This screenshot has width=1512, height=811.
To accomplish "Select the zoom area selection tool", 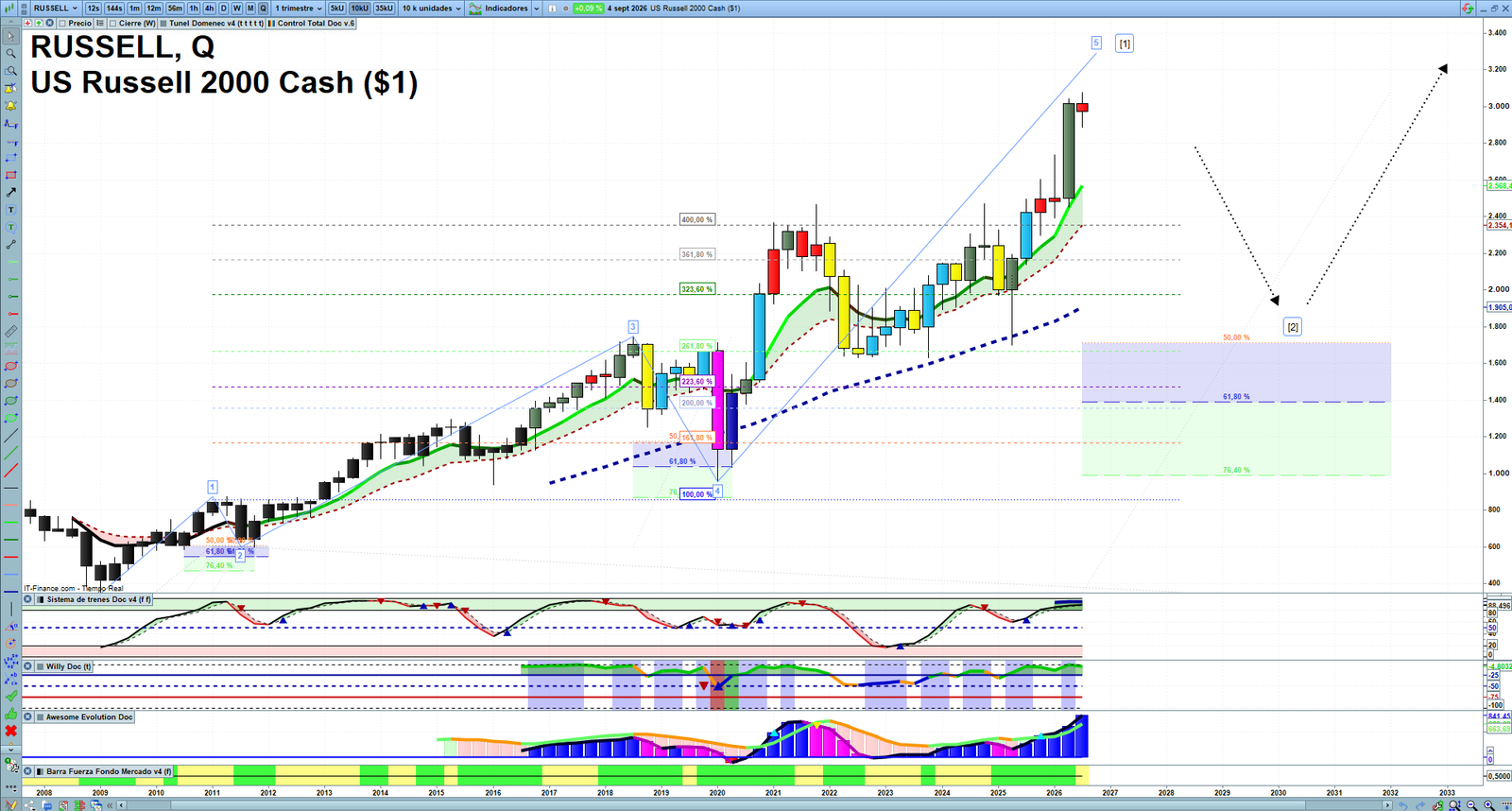I will [11, 71].
